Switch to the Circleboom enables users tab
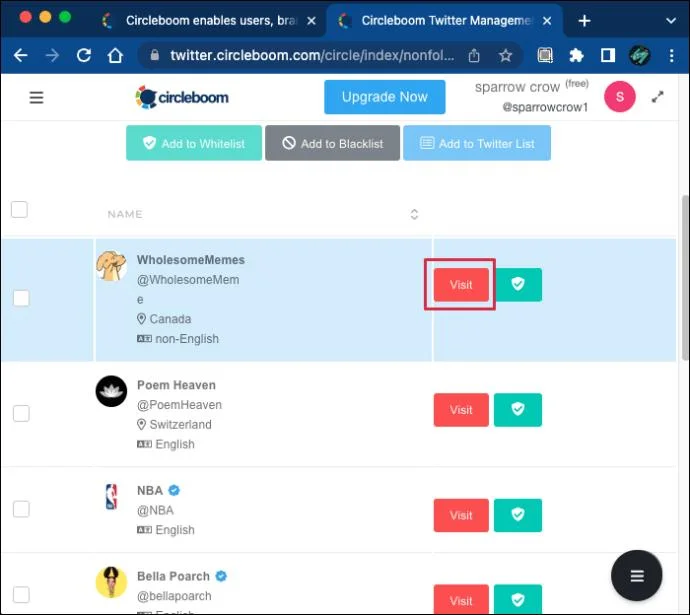 click(207, 21)
